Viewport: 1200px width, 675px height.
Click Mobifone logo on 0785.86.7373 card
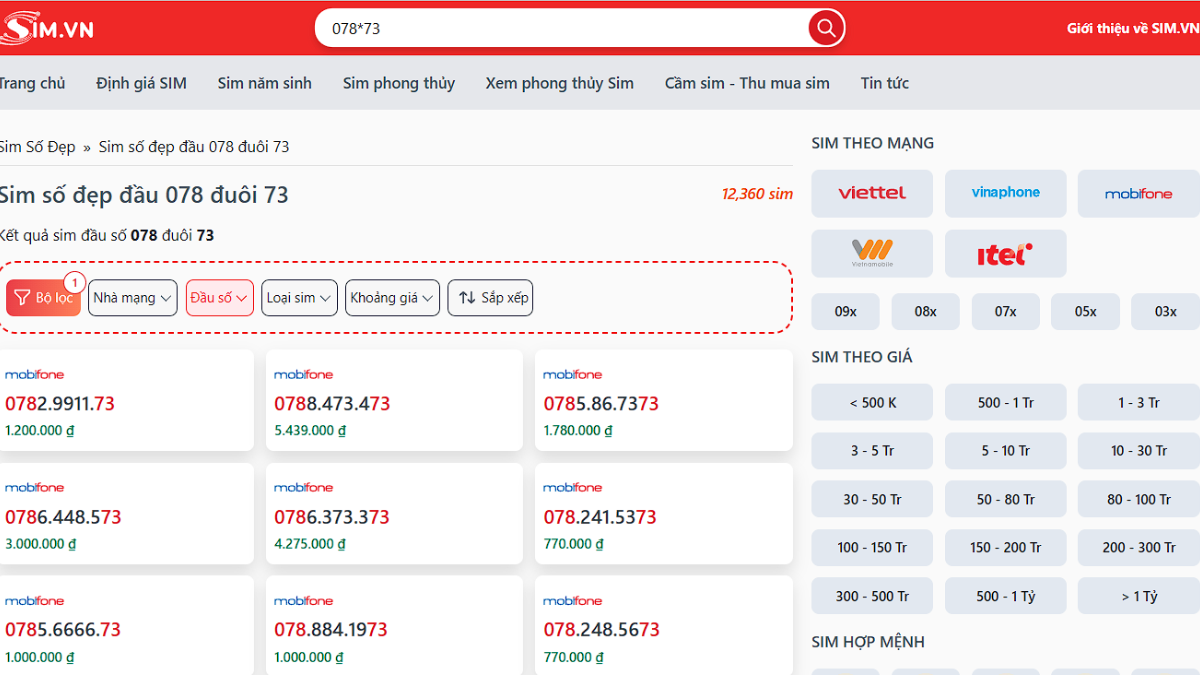[573, 374]
